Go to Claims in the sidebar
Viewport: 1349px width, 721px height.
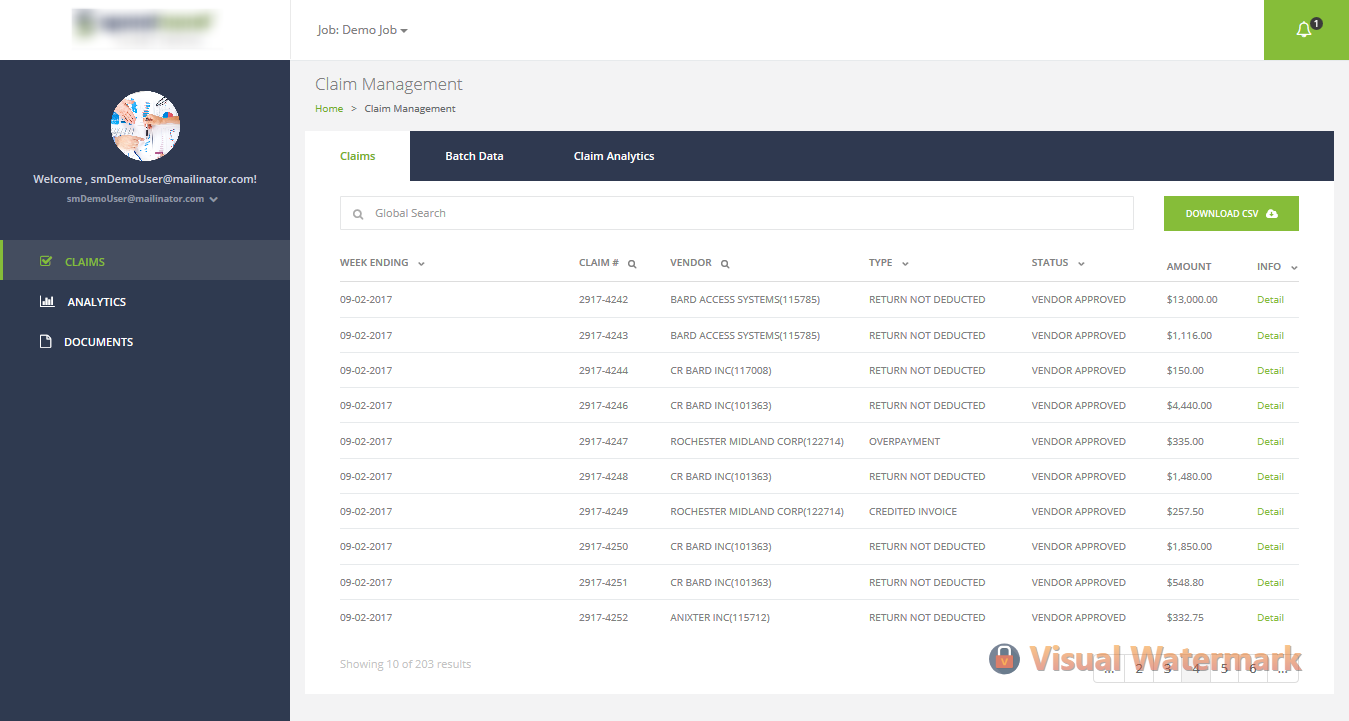[145, 261]
